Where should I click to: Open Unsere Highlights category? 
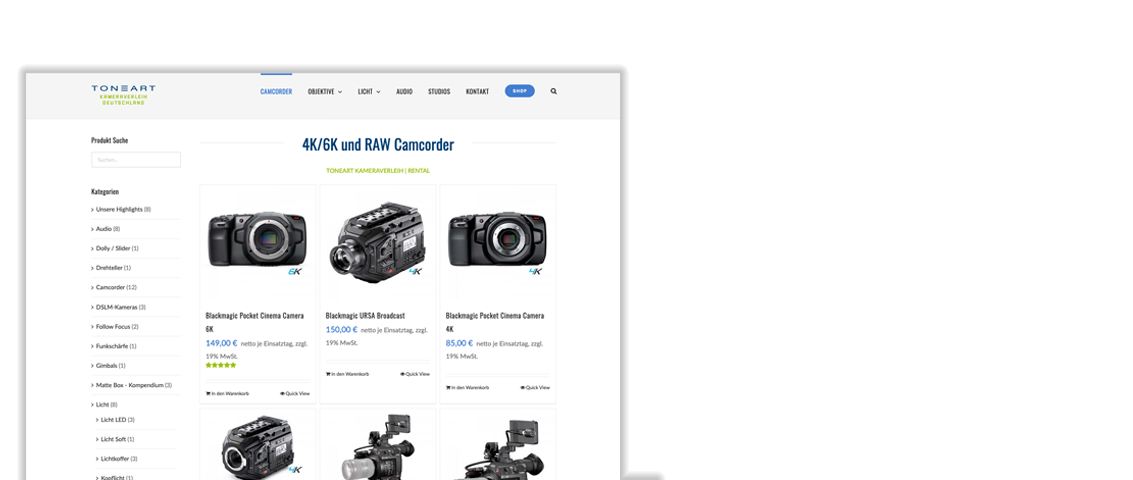pos(123,210)
